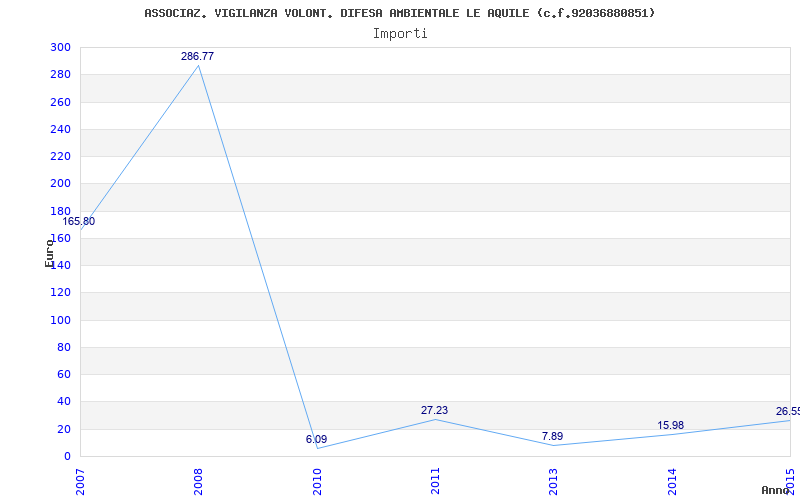
Task: Click the 15.98 data point label
Action: (x=670, y=426)
